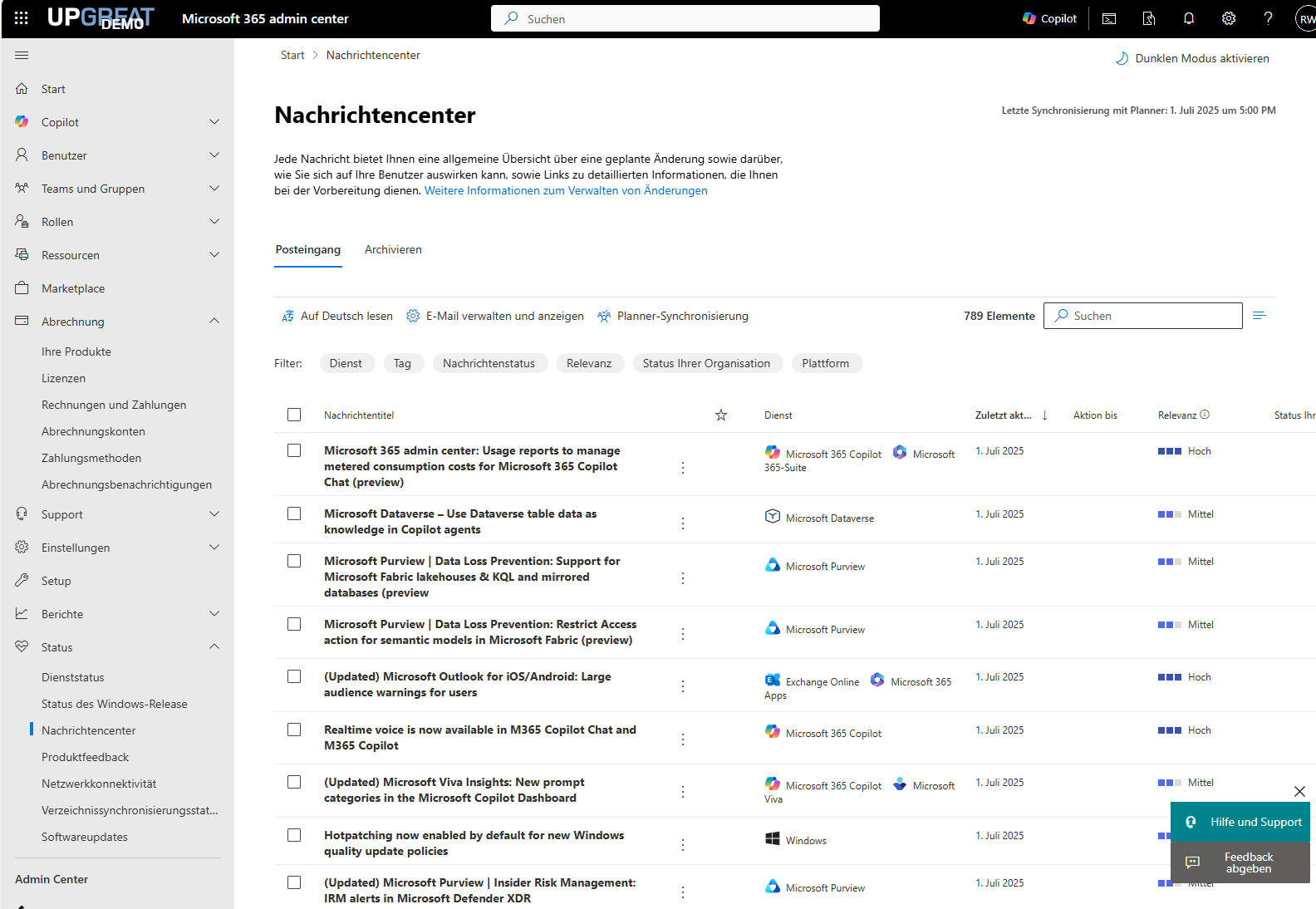Open the app launcher waffle icon

pyautogui.click(x=22, y=18)
